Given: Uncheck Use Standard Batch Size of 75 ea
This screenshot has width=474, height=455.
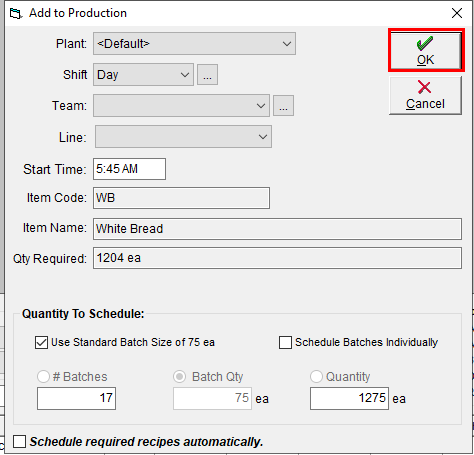Looking at the screenshot, I should [41, 343].
